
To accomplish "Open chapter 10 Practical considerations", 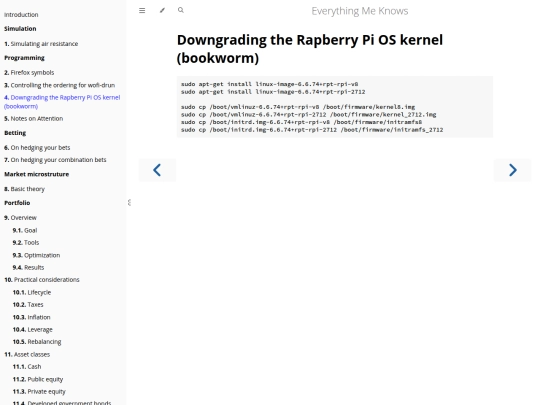I will click(x=42, y=280).
